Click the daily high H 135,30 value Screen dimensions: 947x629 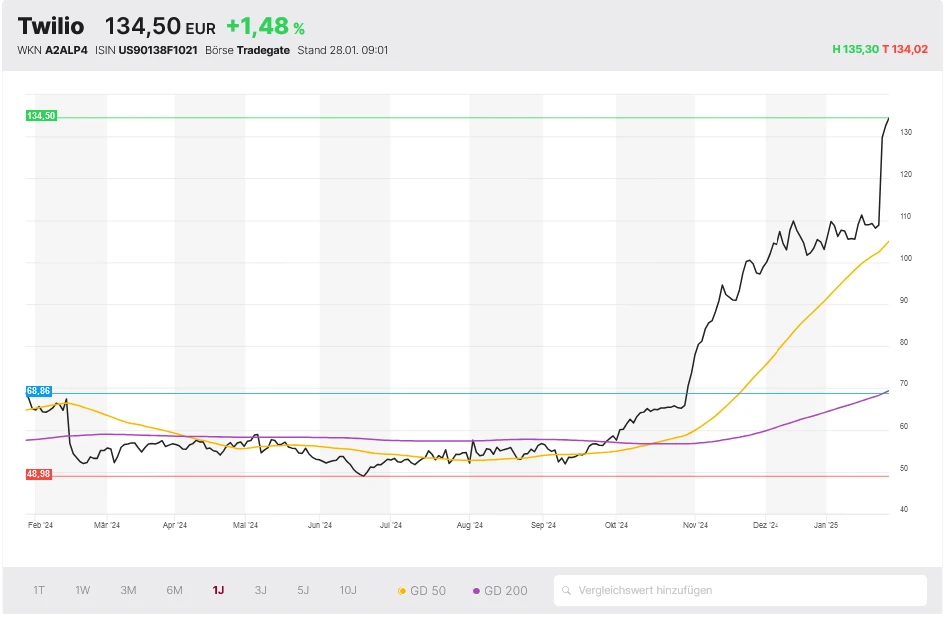pyautogui.click(x=855, y=49)
